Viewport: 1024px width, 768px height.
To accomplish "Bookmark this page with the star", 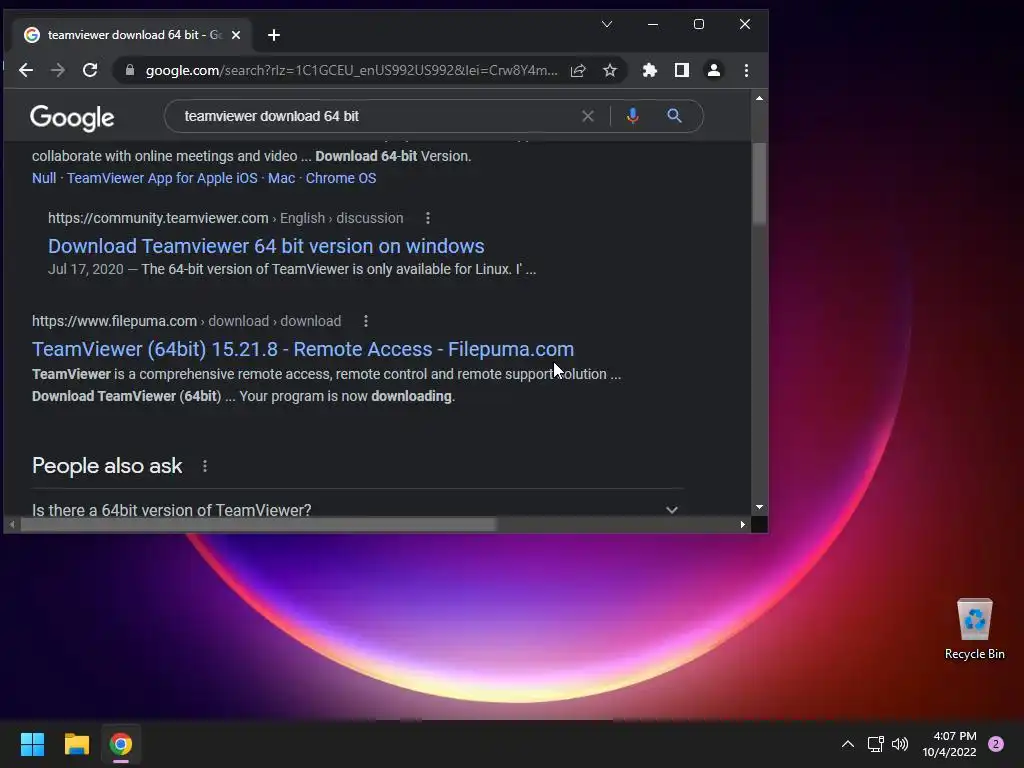I will point(610,71).
